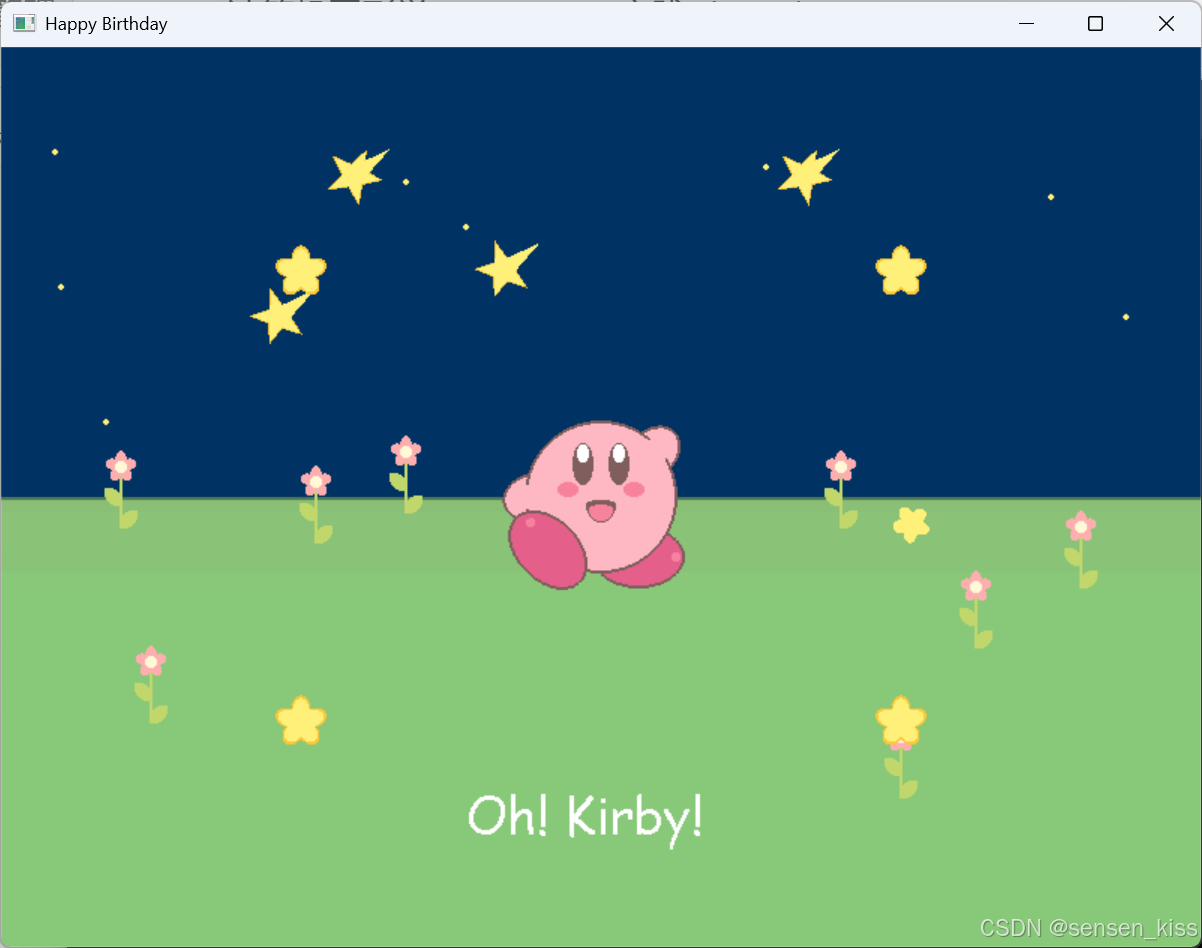Minimize the Happy Birthday window

[x=1026, y=24]
